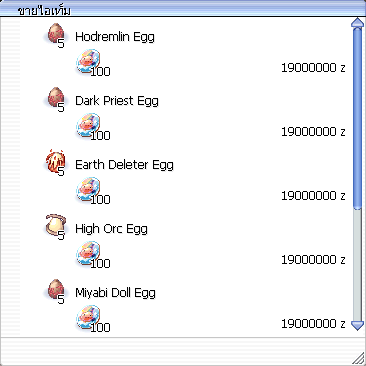The image size is (366, 366).
Task: Click the High Orc Egg item icon
Action: 56,226
